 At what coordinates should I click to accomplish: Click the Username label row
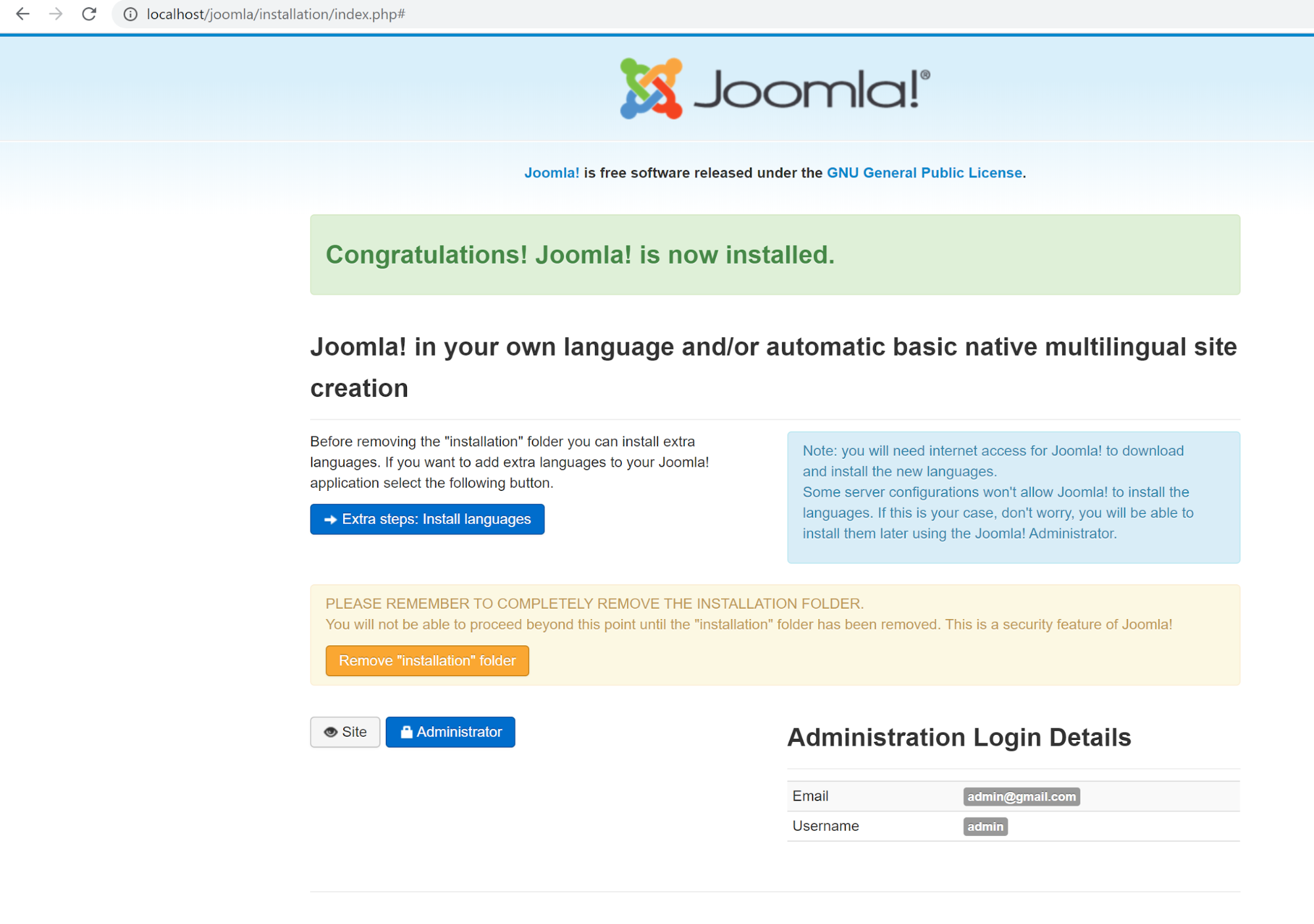[x=1013, y=827]
